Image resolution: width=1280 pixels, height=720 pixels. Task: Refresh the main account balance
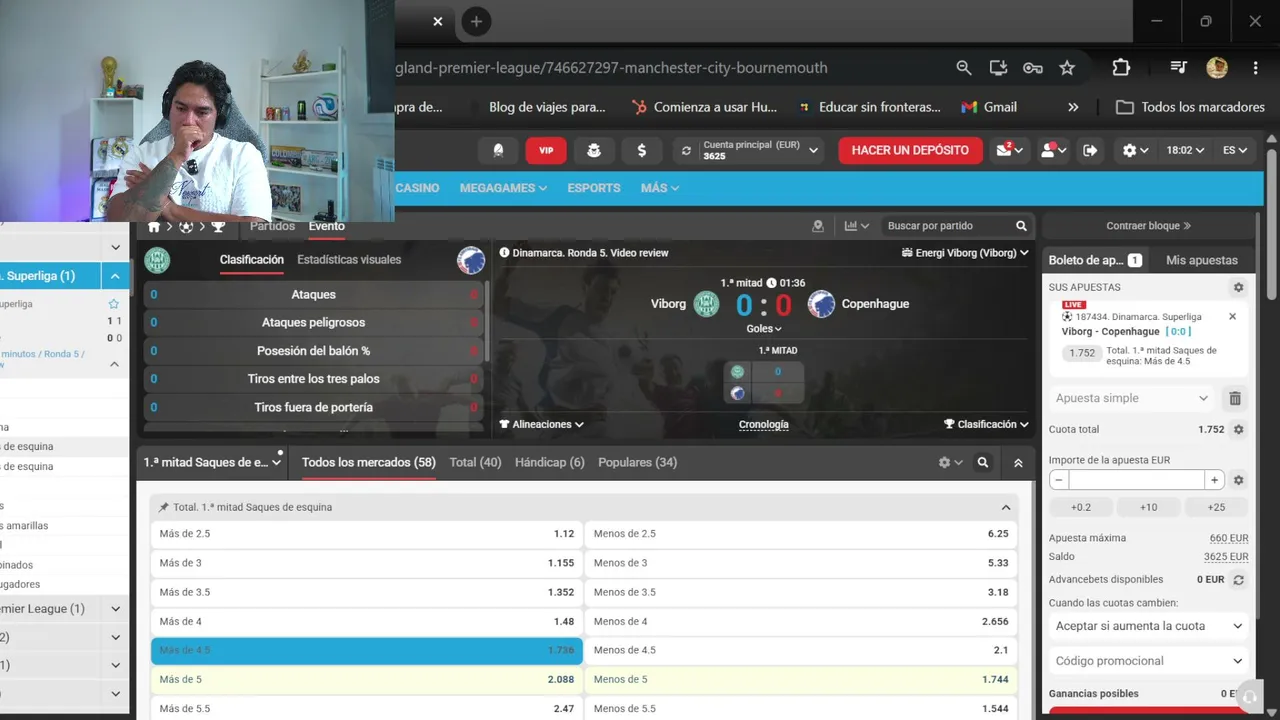click(686, 151)
